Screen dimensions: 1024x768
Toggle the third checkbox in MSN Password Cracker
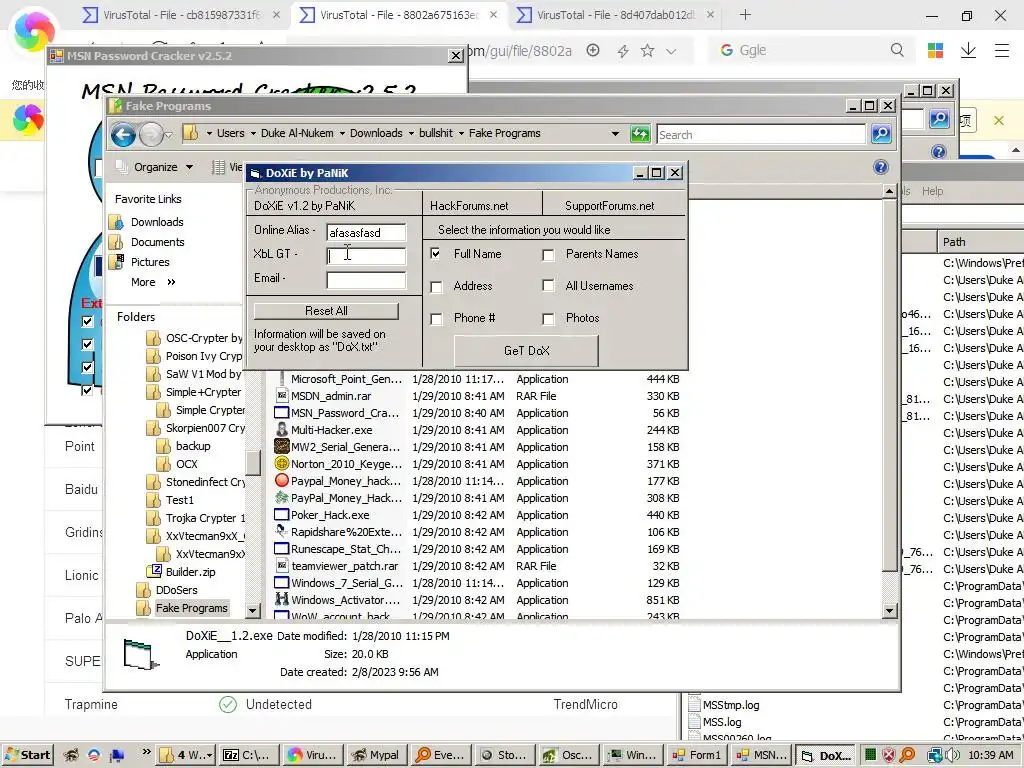[88, 367]
